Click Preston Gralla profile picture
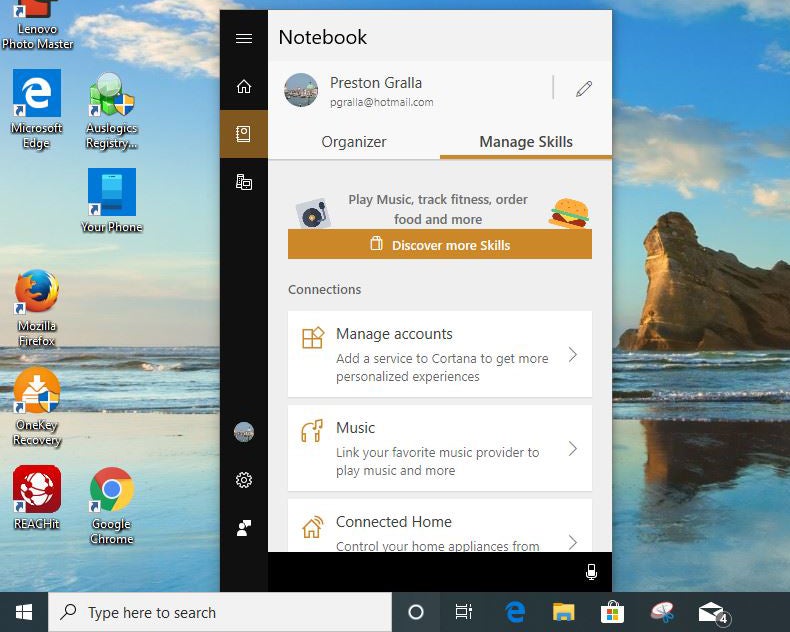The width and height of the screenshot is (790, 632). point(301,90)
